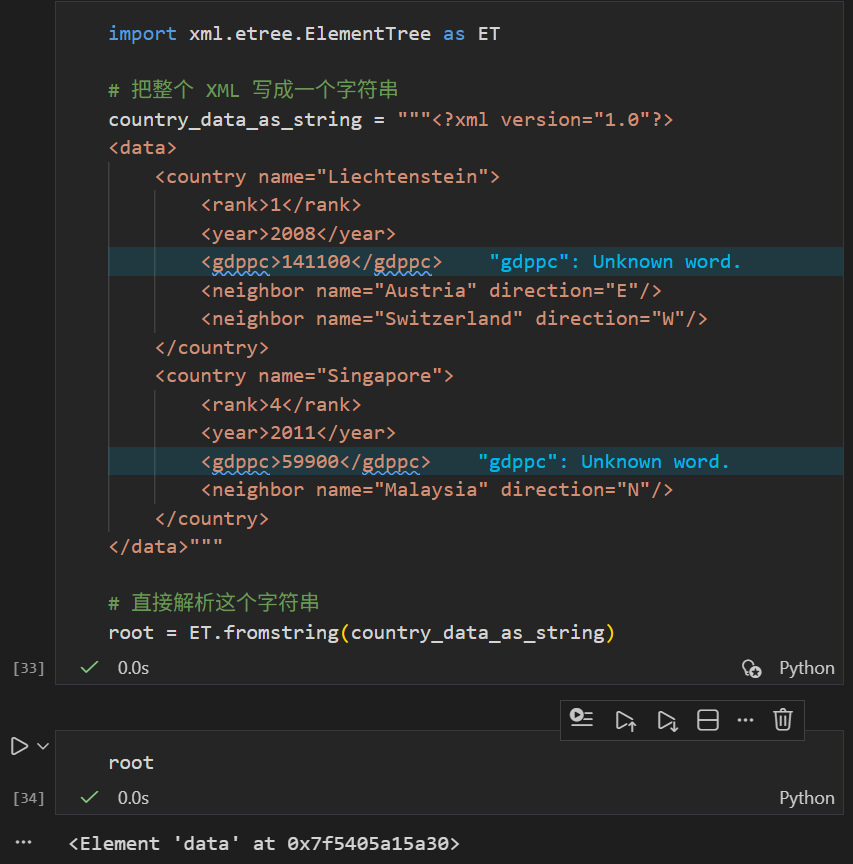Open output actions ellipsis beside Element output

(x=24, y=842)
